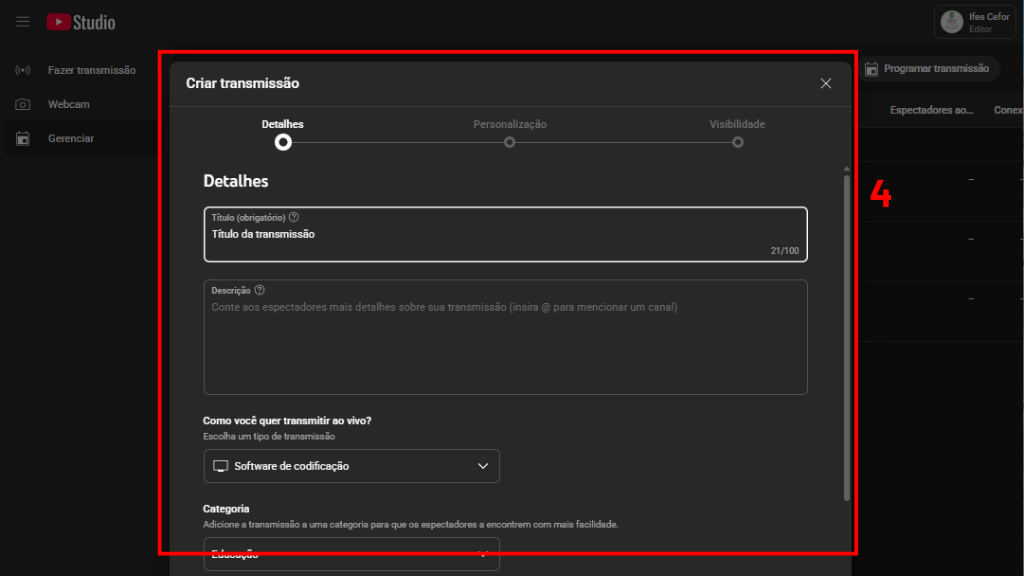Open the Ifes Cefor account avatar
Image resolution: width=1024 pixels, height=576 pixels.
click(x=952, y=22)
